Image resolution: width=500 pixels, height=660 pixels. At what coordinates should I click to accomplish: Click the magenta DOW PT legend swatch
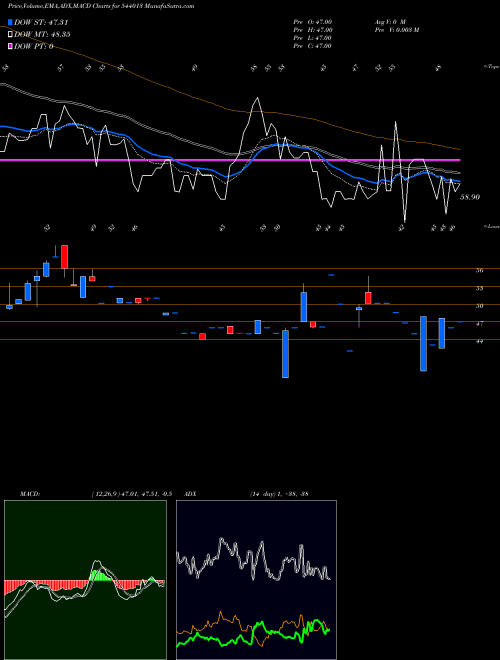coord(10,46)
